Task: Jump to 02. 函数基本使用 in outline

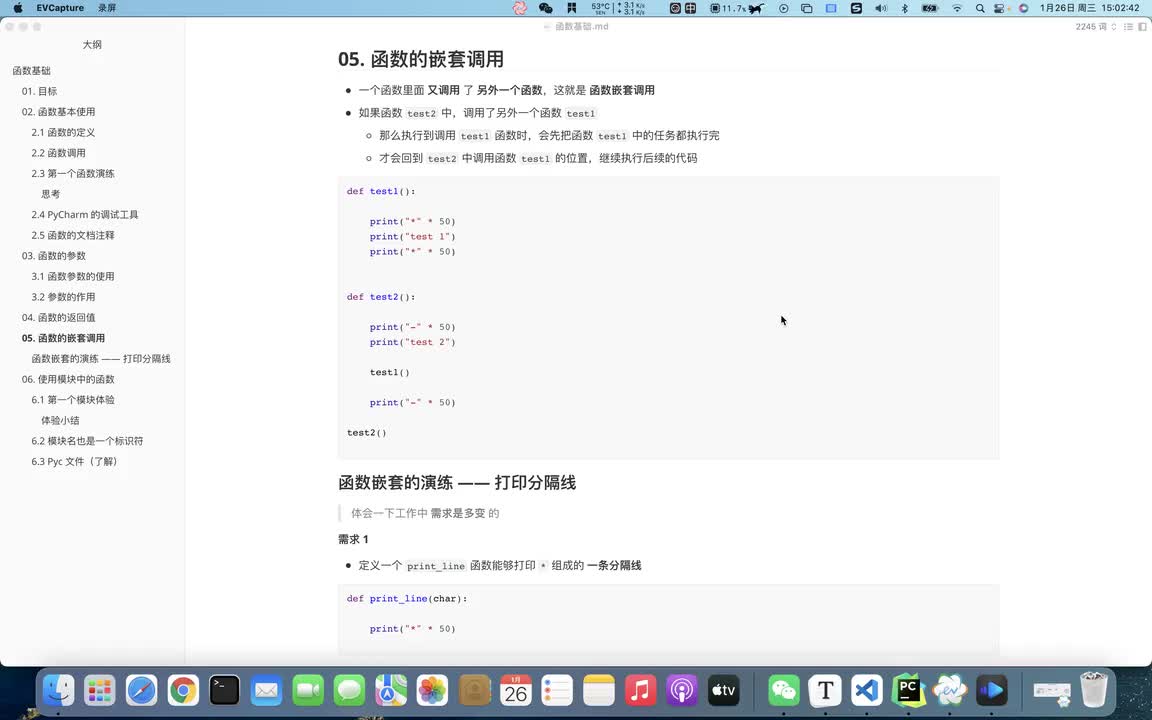Action: click(58, 112)
